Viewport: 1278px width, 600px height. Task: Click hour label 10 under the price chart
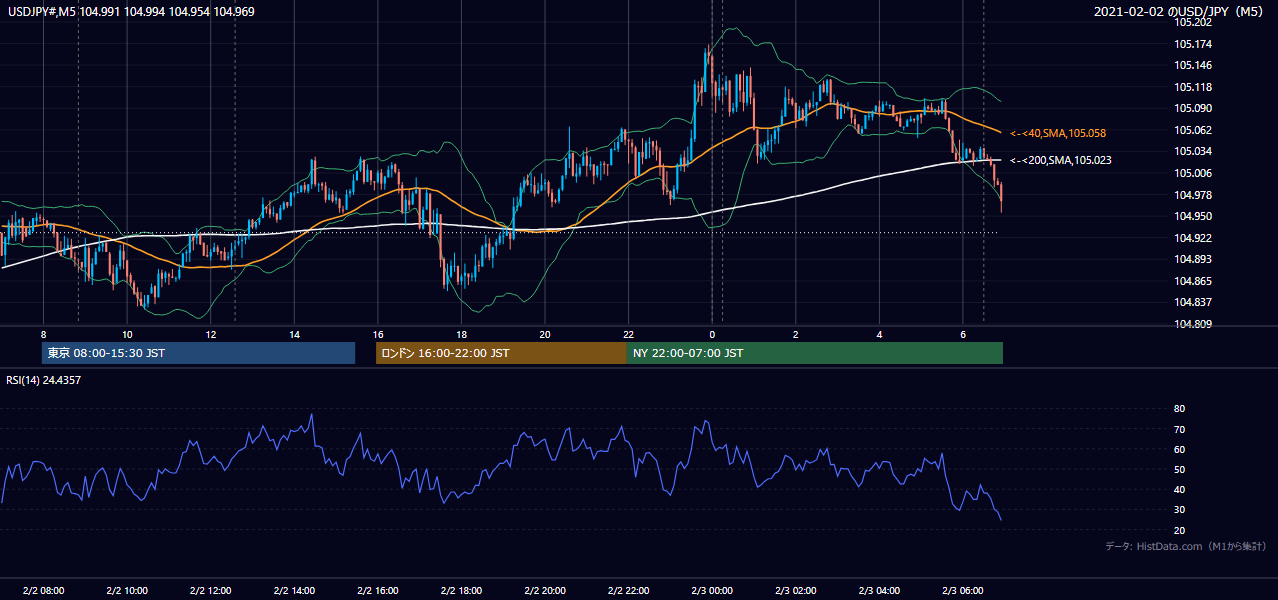pos(127,334)
